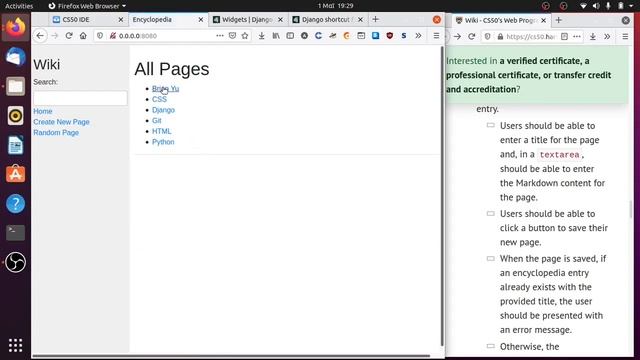Click the uBlock shield extension icon
This screenshot has width=640, height=360.
(x=389, y=36)
